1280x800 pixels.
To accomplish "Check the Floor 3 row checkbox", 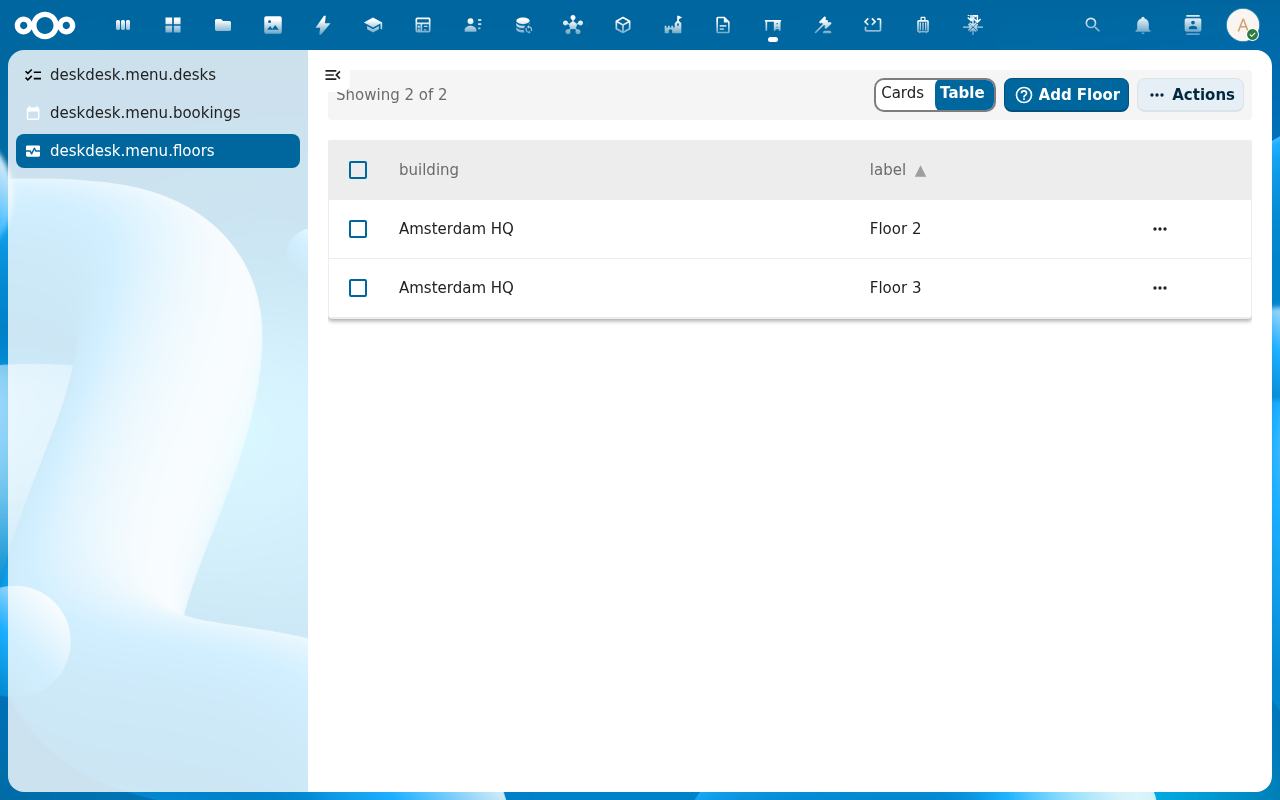I will (358, 288).
